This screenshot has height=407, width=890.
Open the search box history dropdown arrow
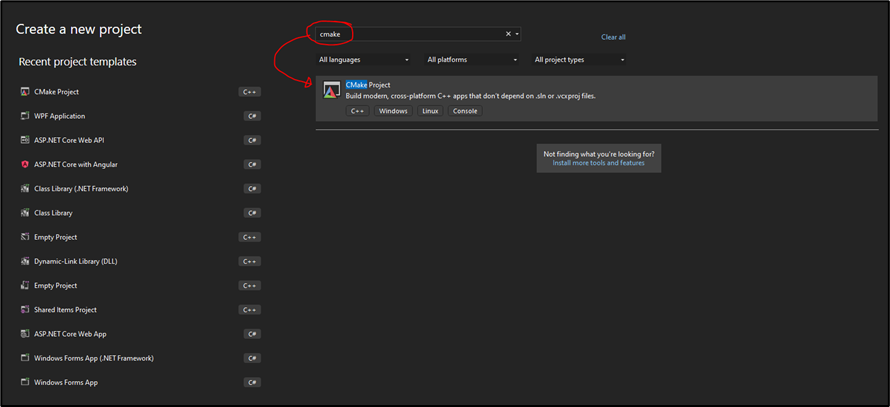point(517,34)
